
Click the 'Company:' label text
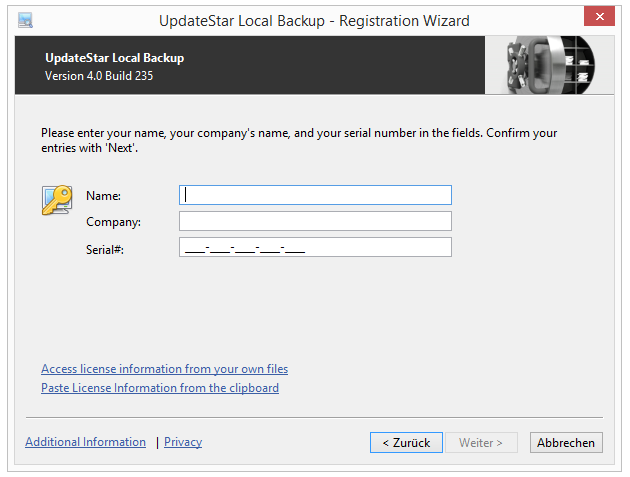113,222
